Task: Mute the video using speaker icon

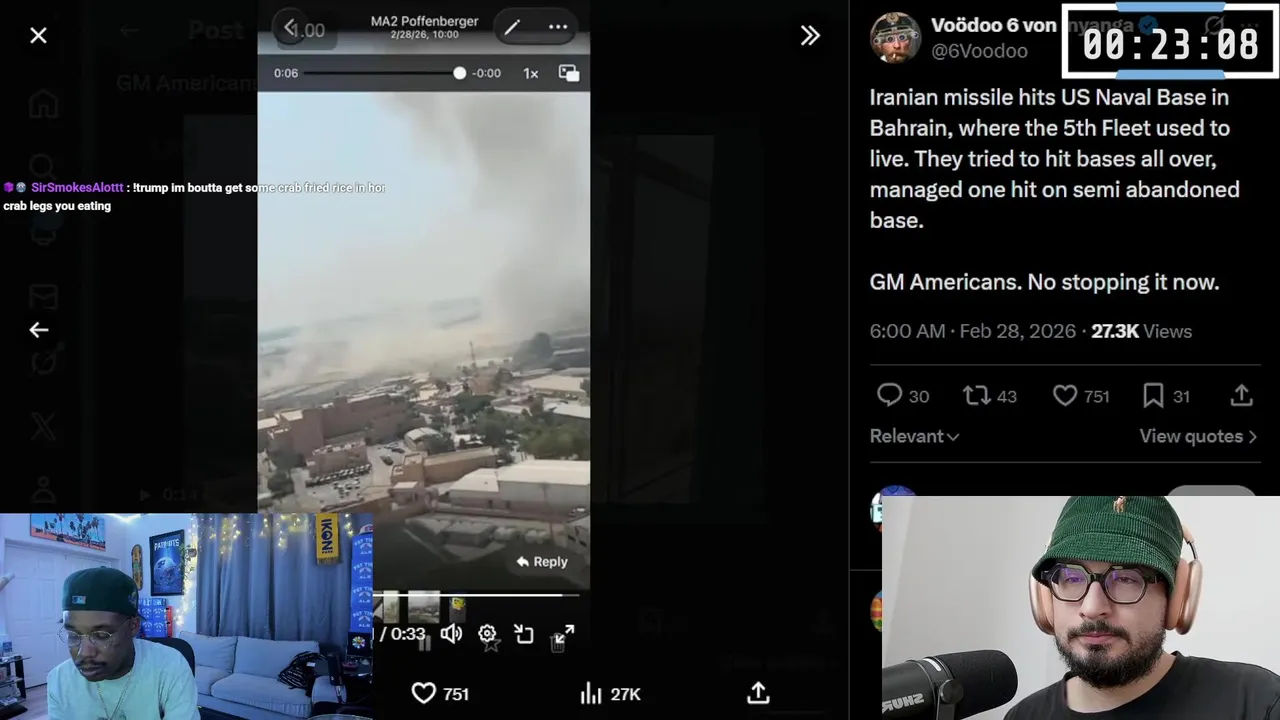Action: point(451,634)
